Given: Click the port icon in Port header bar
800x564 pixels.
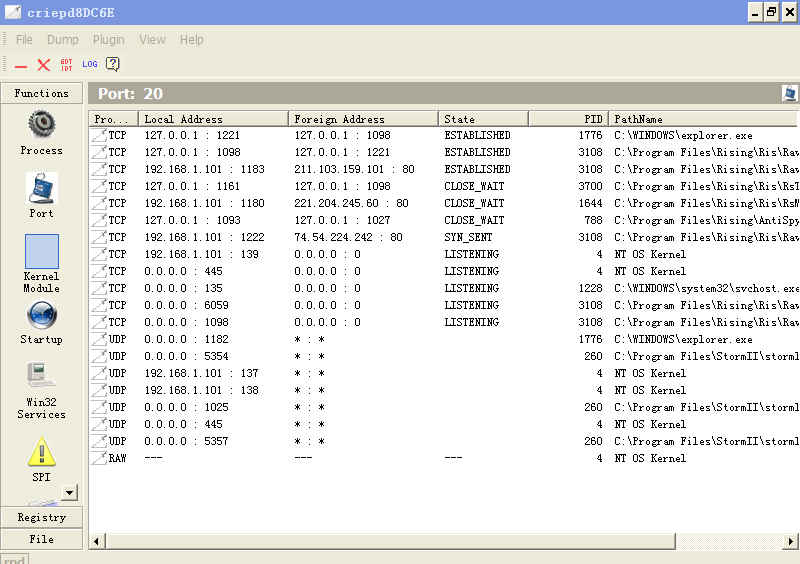Looking at the screenshot, I should coord(789,93).
